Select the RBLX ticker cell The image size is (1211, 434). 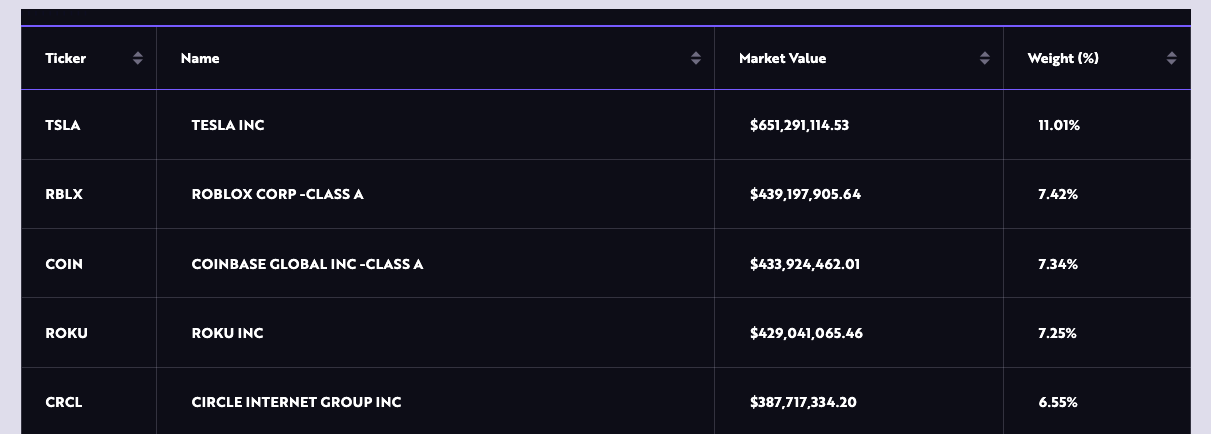pos(64,194)
